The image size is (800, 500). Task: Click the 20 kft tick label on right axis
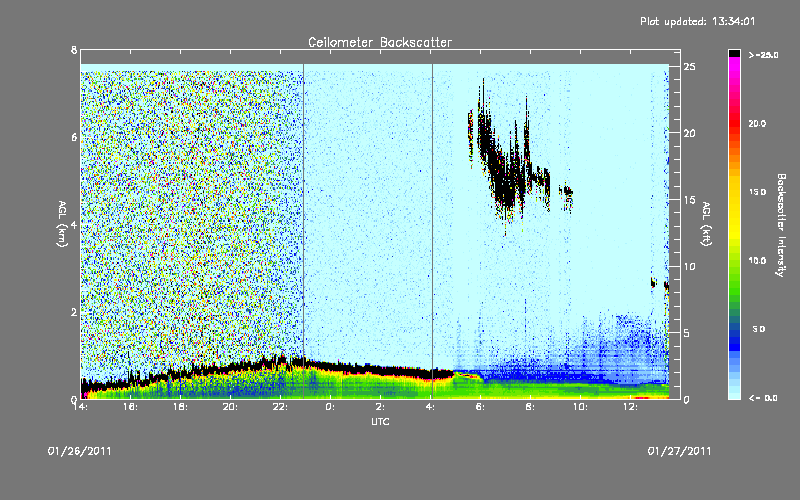pyautogui.click(x=689, y=133)
